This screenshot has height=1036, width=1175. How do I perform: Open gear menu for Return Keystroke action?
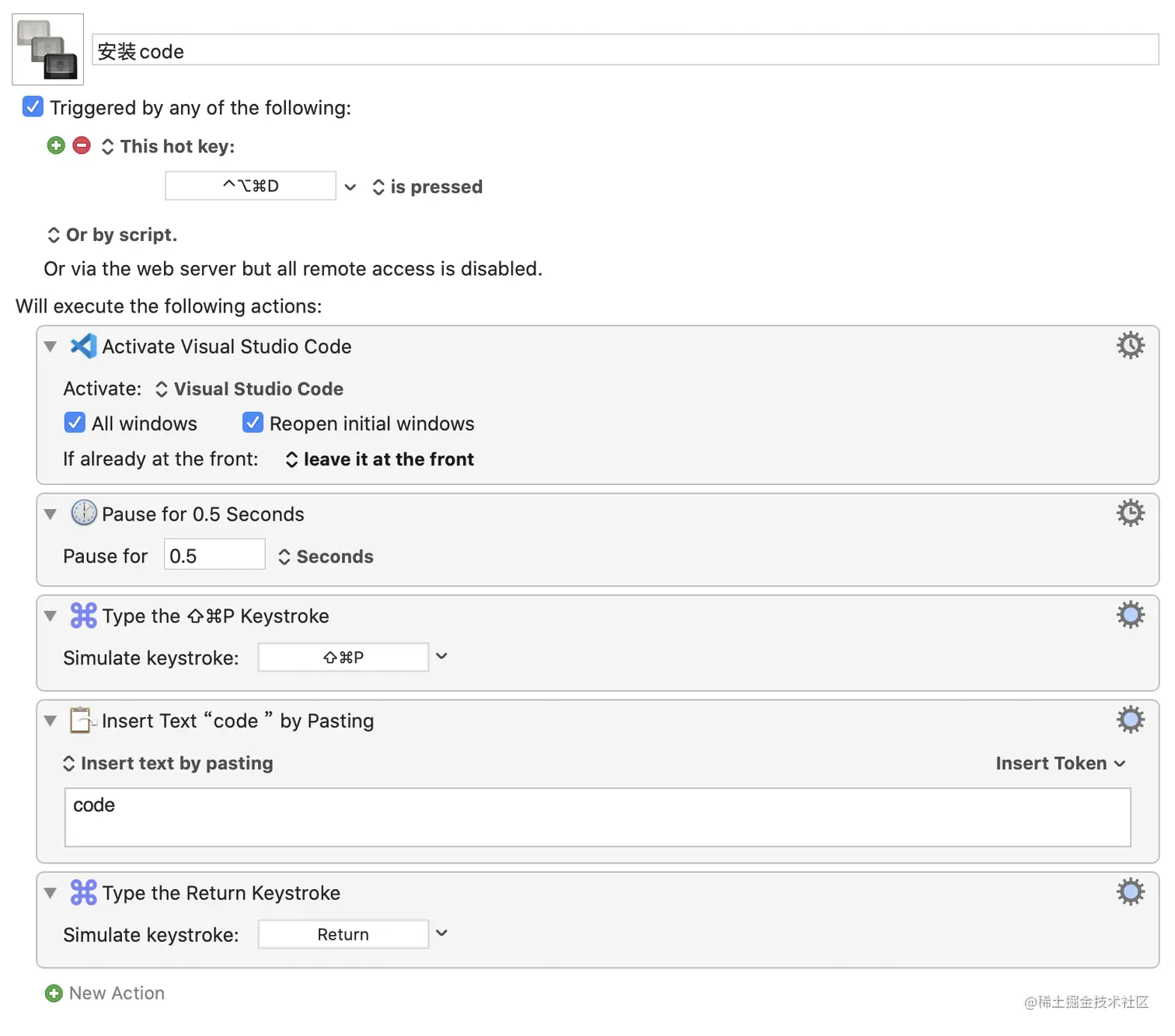[x=1131, y=891]
